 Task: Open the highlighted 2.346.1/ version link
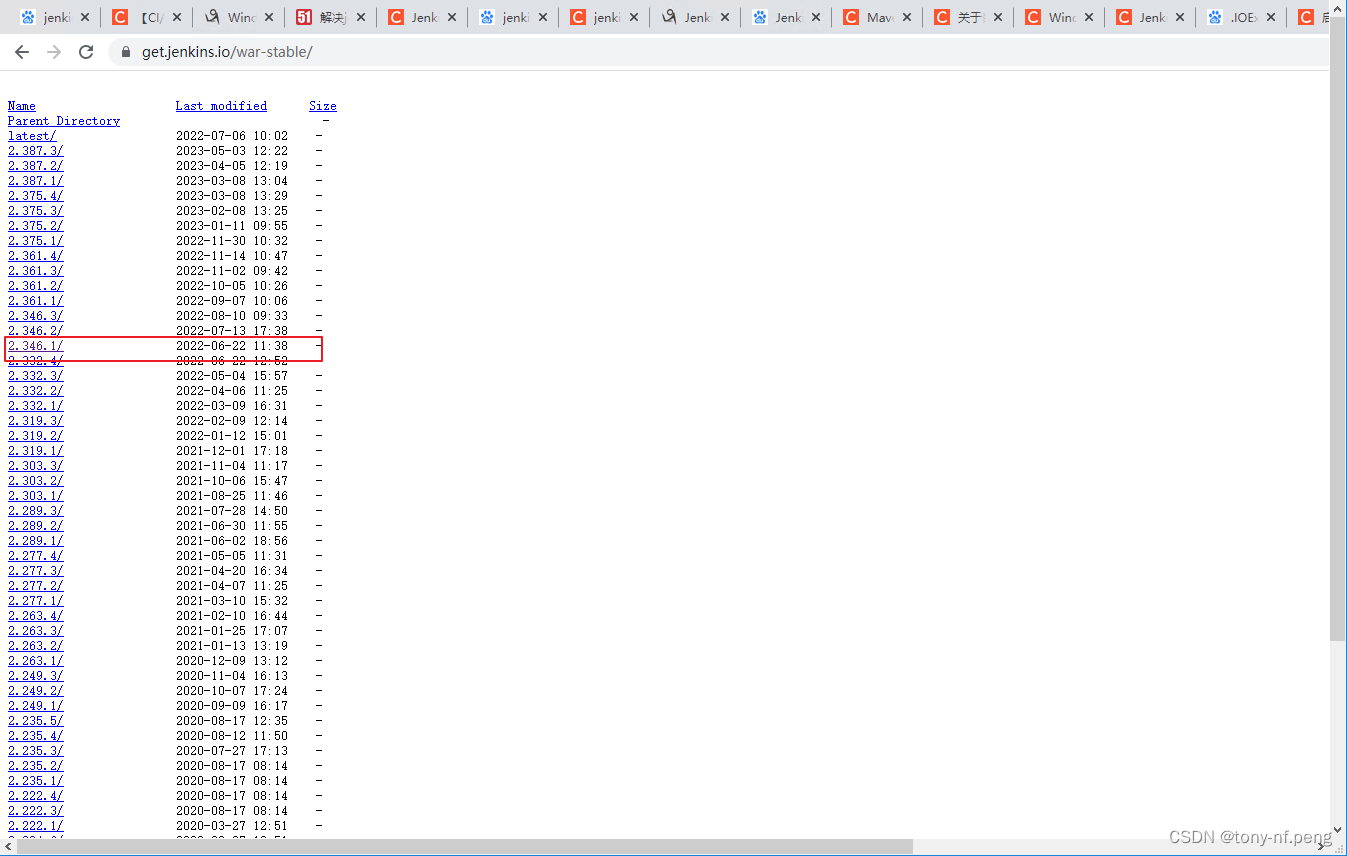tap(35, 345)
